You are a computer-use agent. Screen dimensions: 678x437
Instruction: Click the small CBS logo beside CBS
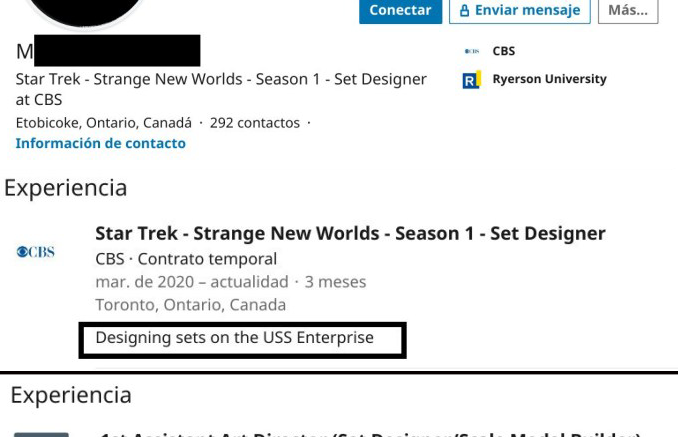point(471,51)
